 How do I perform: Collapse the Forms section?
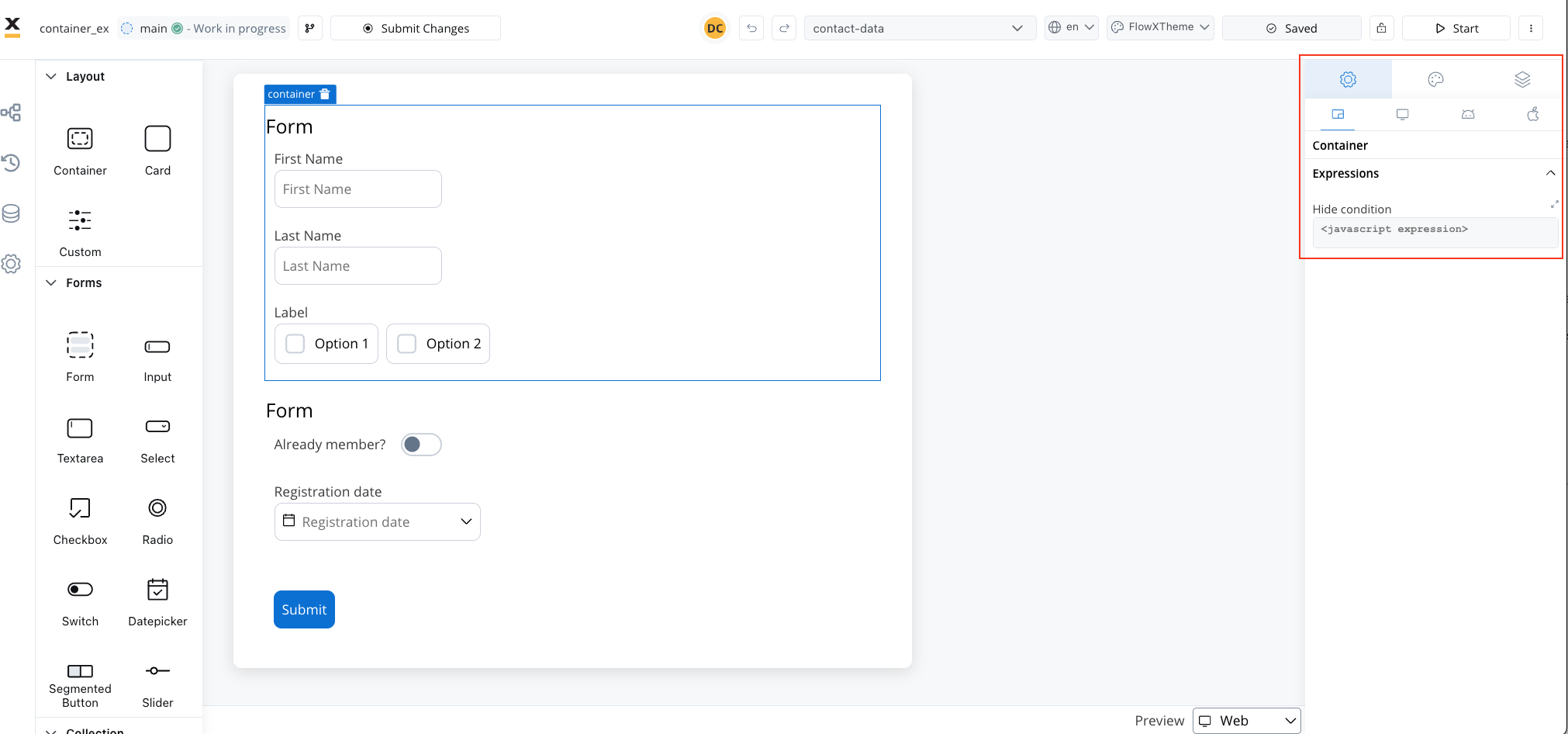[51, 282]
